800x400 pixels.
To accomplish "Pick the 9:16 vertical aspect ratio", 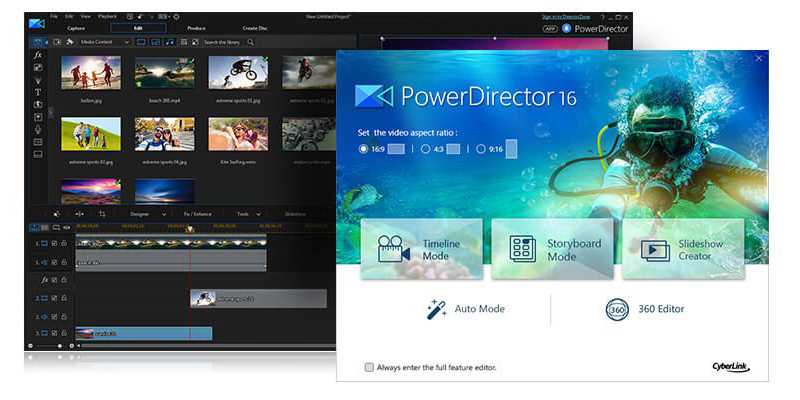I will pyautogui.click(x=481, y=149).
